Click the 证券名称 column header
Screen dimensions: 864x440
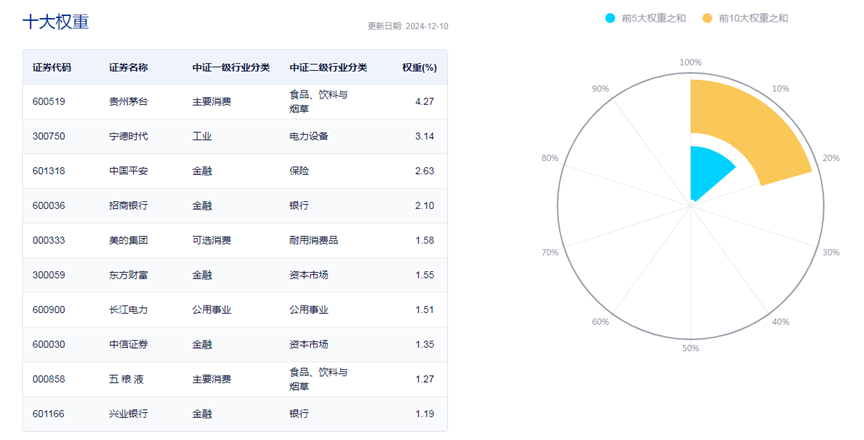tap(128, 68)
